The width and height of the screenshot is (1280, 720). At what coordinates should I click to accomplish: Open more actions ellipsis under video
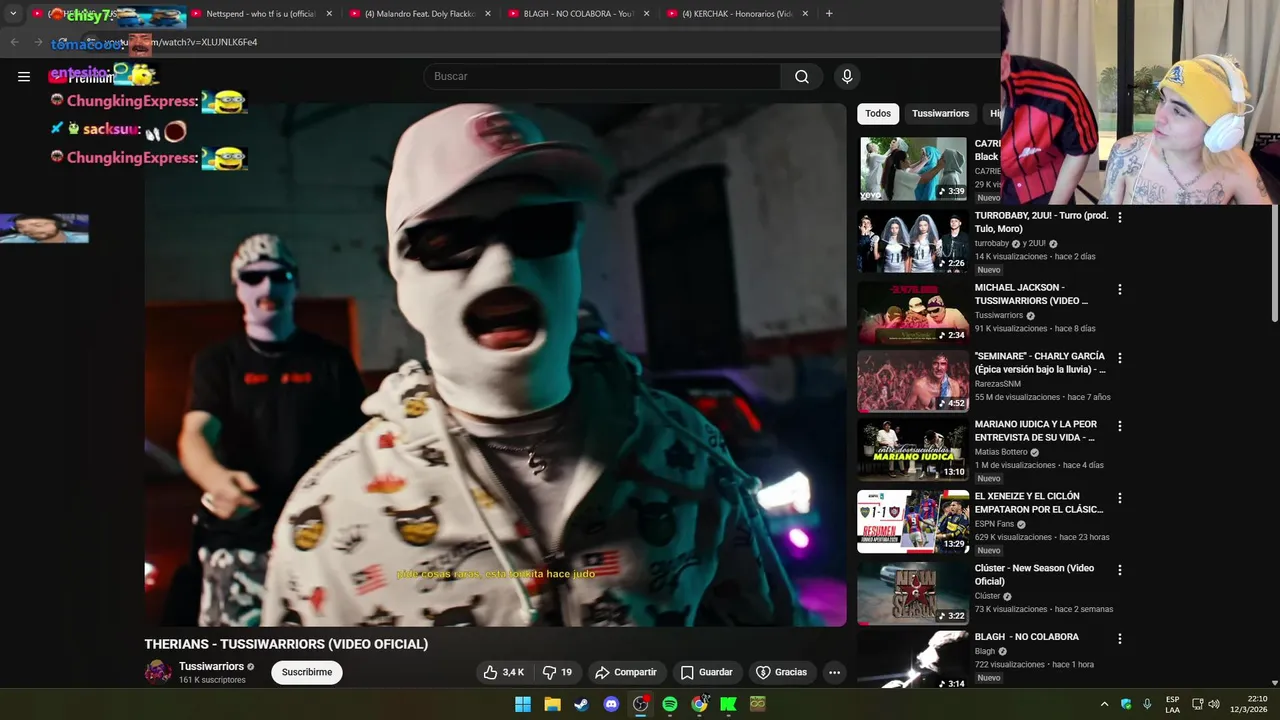coord(834,672)
